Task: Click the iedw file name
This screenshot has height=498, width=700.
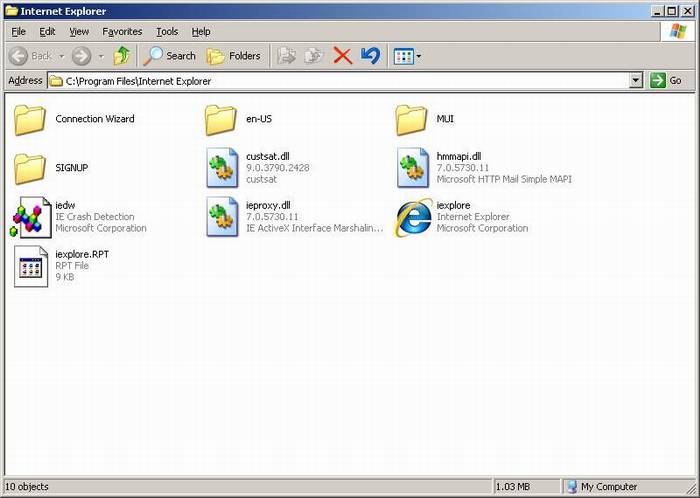Action: [x=65, y=205]
